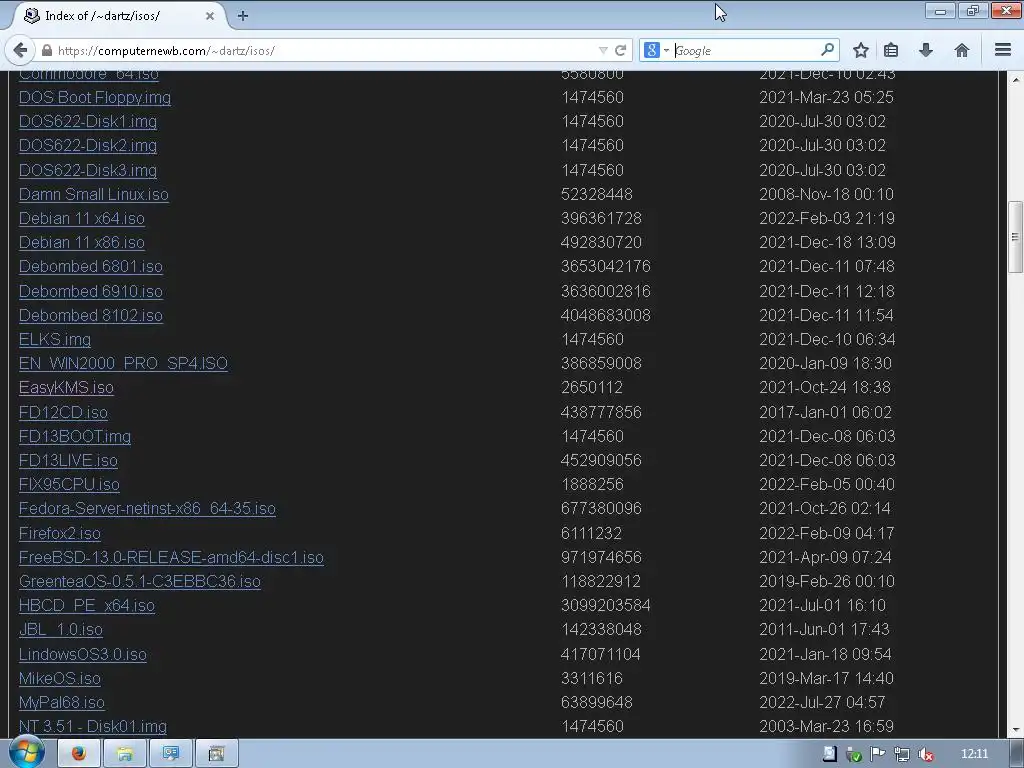Screen dimensions: 1024x768
Task: Open LindowsOS3.0.iso link
Action: pyautogui.click(x=82, y=654)
